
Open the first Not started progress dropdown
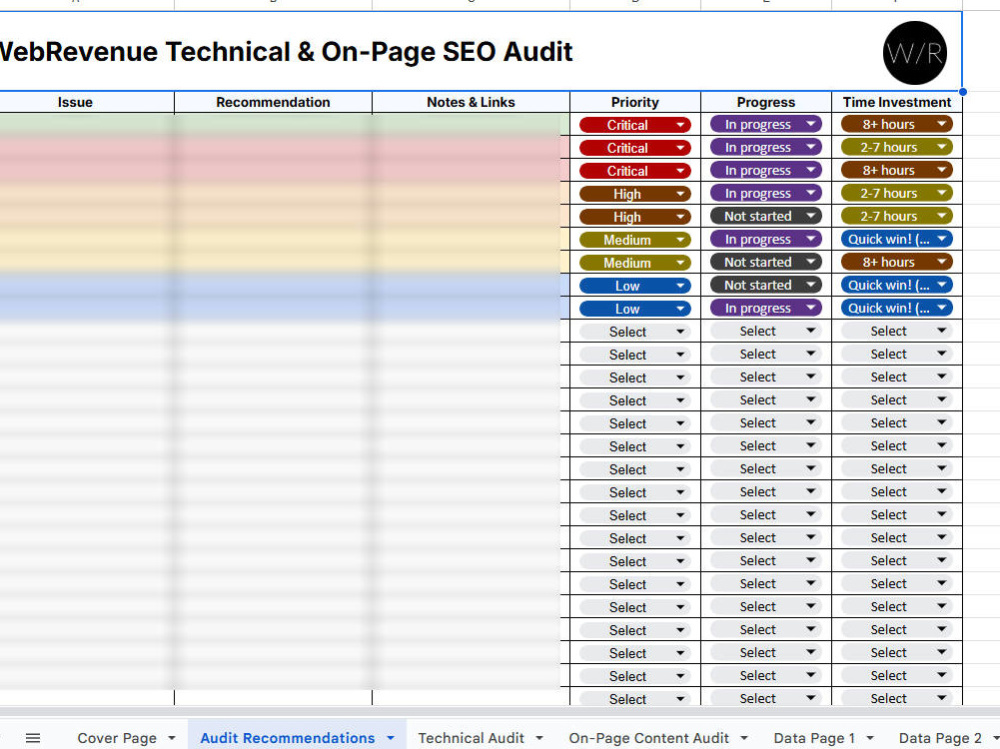coord(766,216)
